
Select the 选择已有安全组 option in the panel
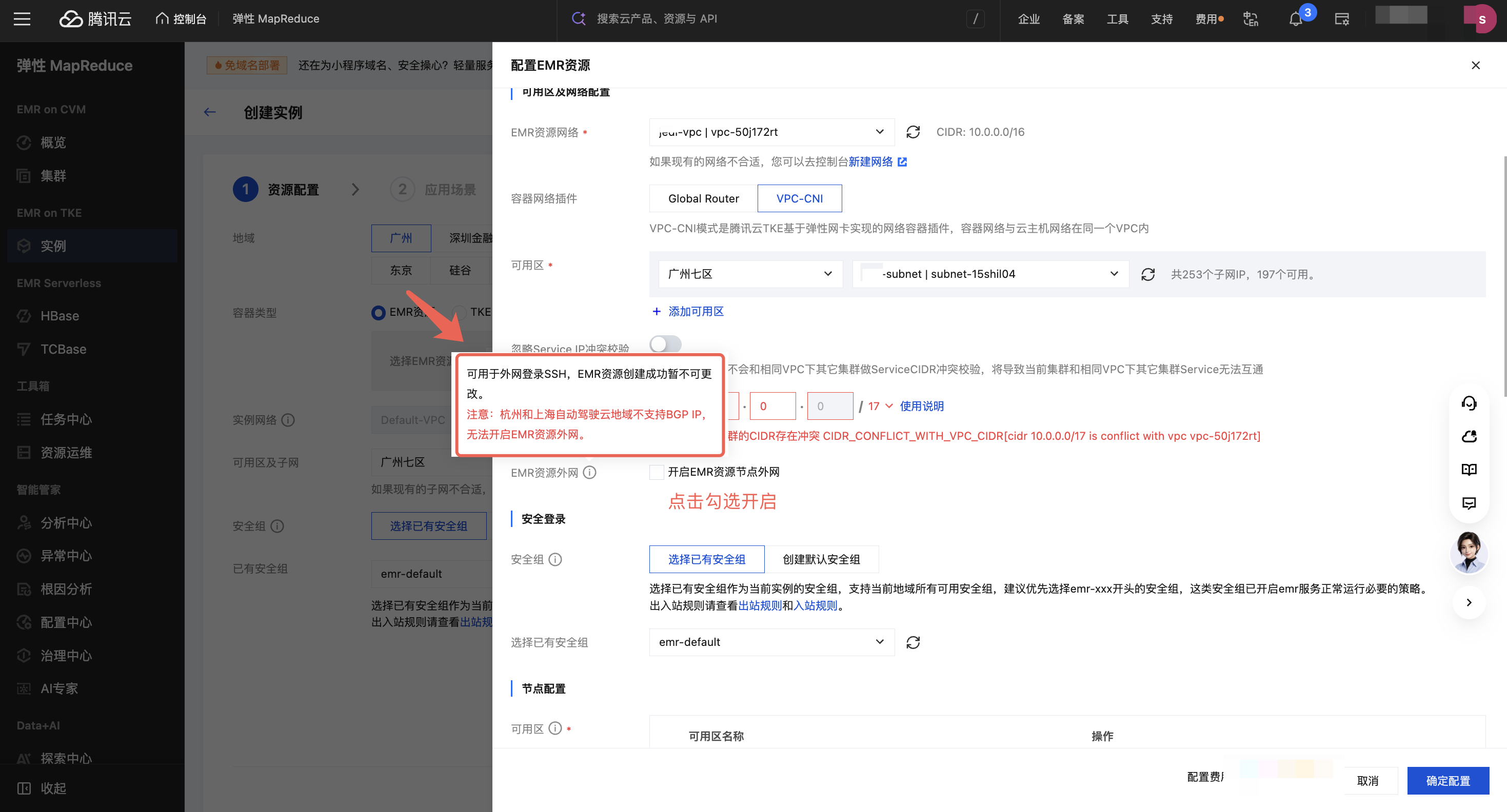[x=707, y=559]
